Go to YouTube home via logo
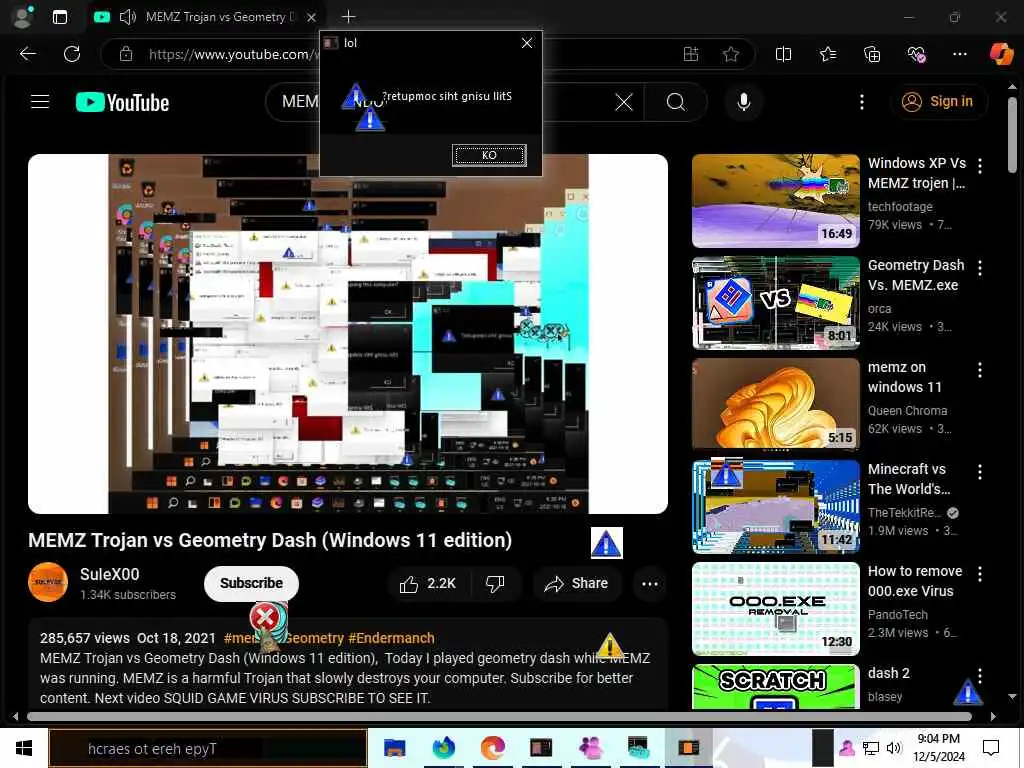 coord(122,103)
